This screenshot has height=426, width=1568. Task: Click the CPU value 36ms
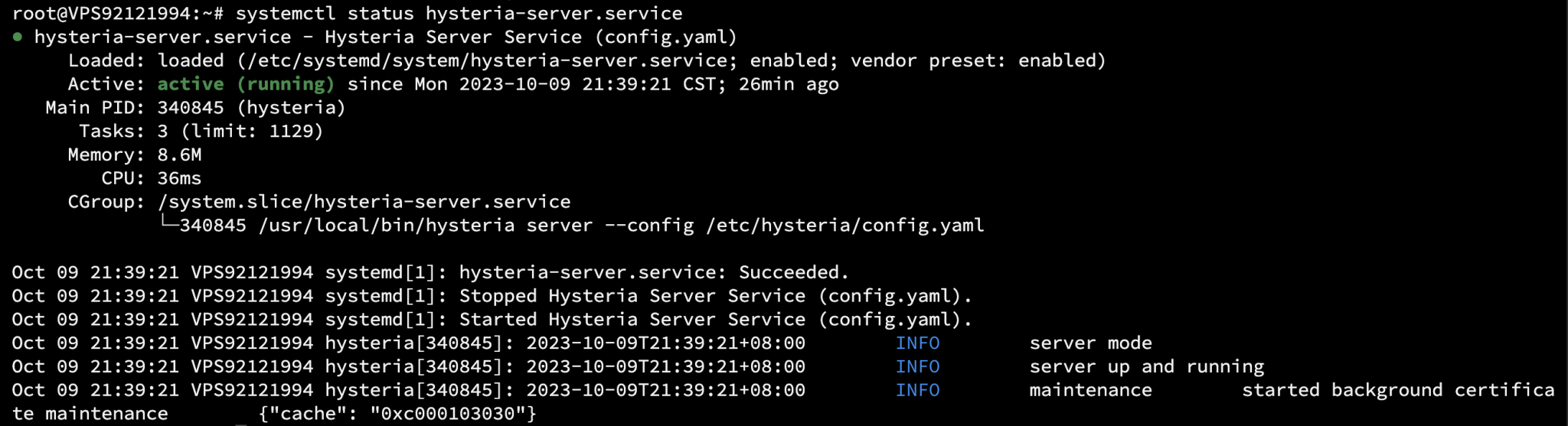pos(179,178)
